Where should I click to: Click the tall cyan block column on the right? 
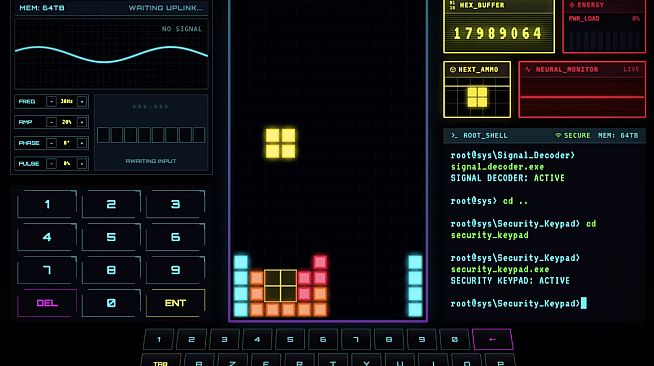click(415, 286)
